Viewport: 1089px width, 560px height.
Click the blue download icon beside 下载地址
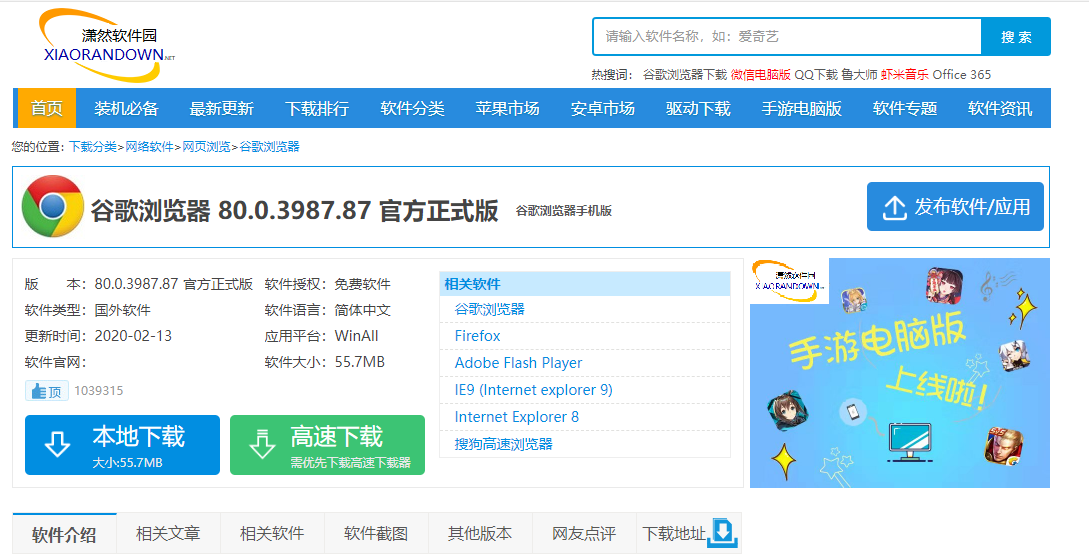click(x=722, y=534)
